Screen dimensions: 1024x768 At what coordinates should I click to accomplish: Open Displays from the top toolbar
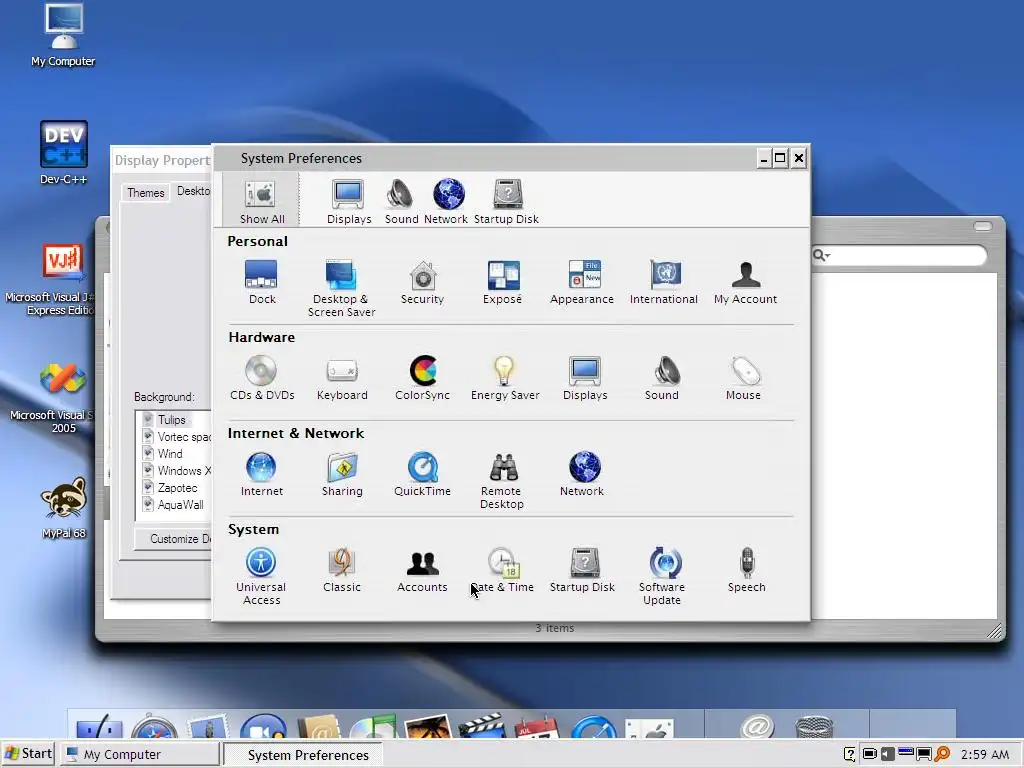349,201
